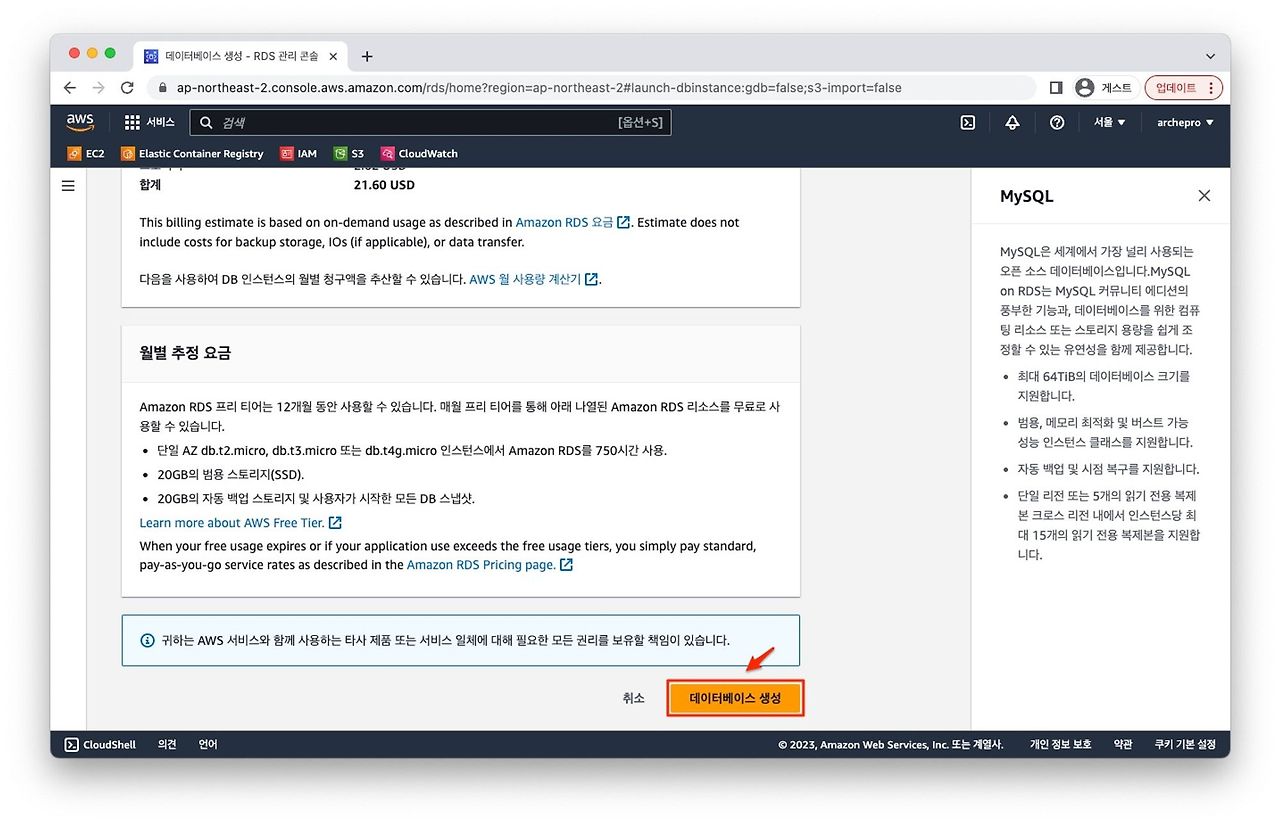
Task: Select the 21.60 USD total value
Action: (384, 185)
